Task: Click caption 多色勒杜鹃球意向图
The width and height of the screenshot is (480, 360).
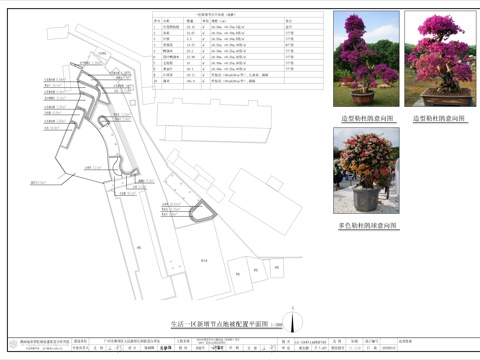Action: coord(368,226)
